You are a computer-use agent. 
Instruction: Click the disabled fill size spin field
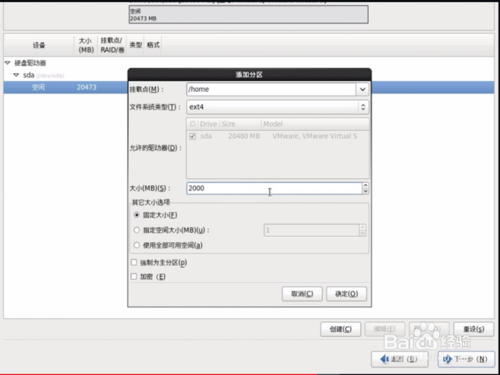click(312, 230)
